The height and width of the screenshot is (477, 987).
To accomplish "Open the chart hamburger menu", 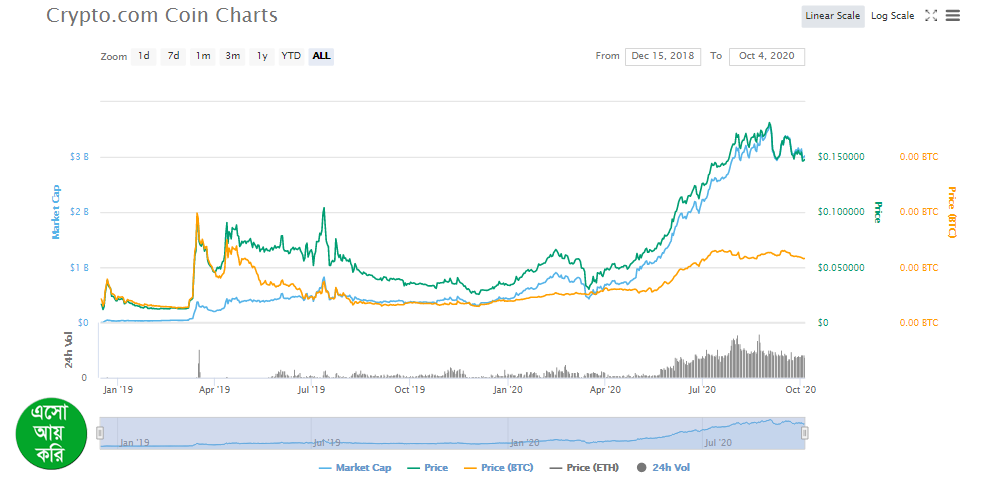I will pos(953,16).
